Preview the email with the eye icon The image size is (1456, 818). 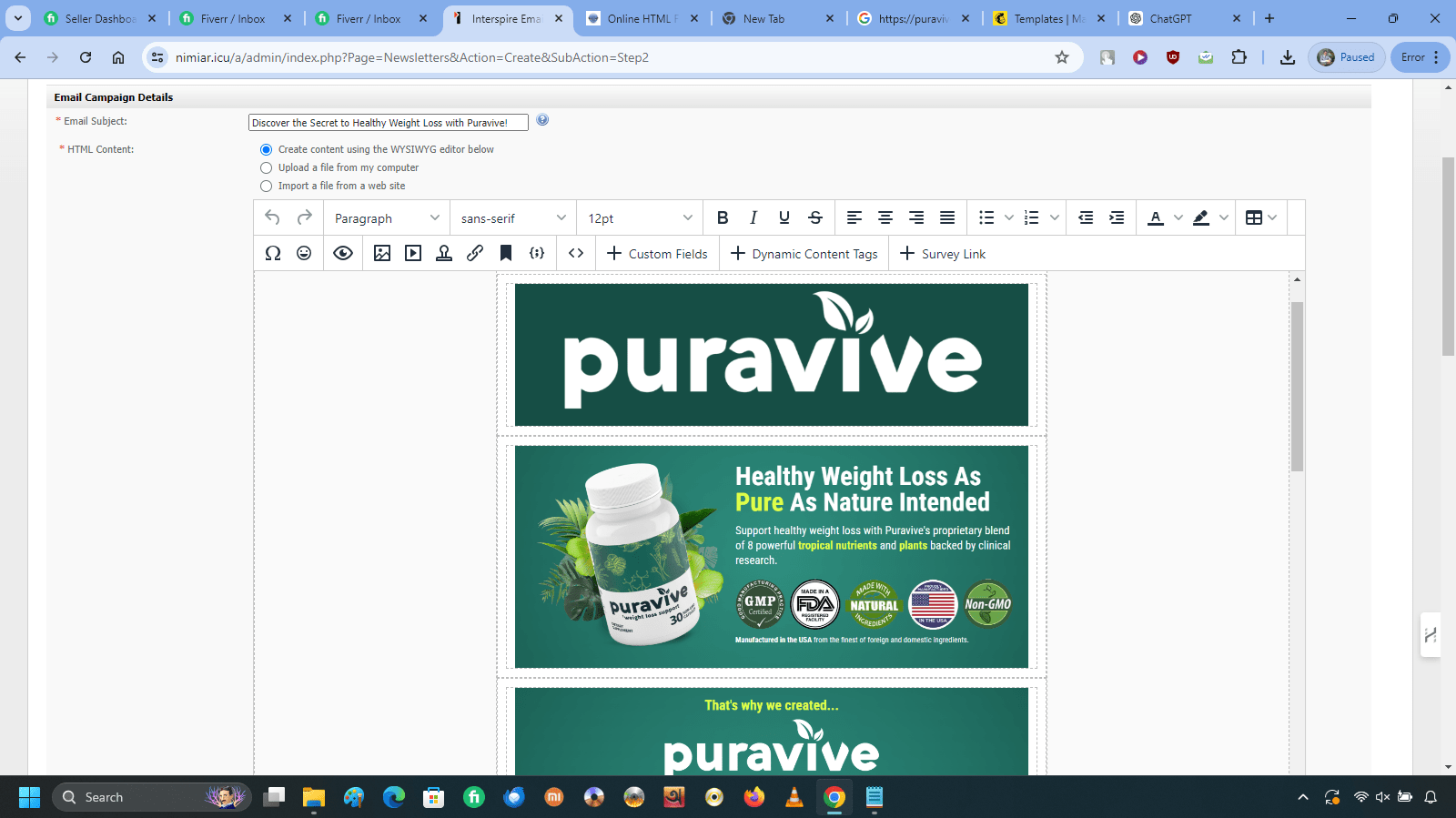[343, 253]
